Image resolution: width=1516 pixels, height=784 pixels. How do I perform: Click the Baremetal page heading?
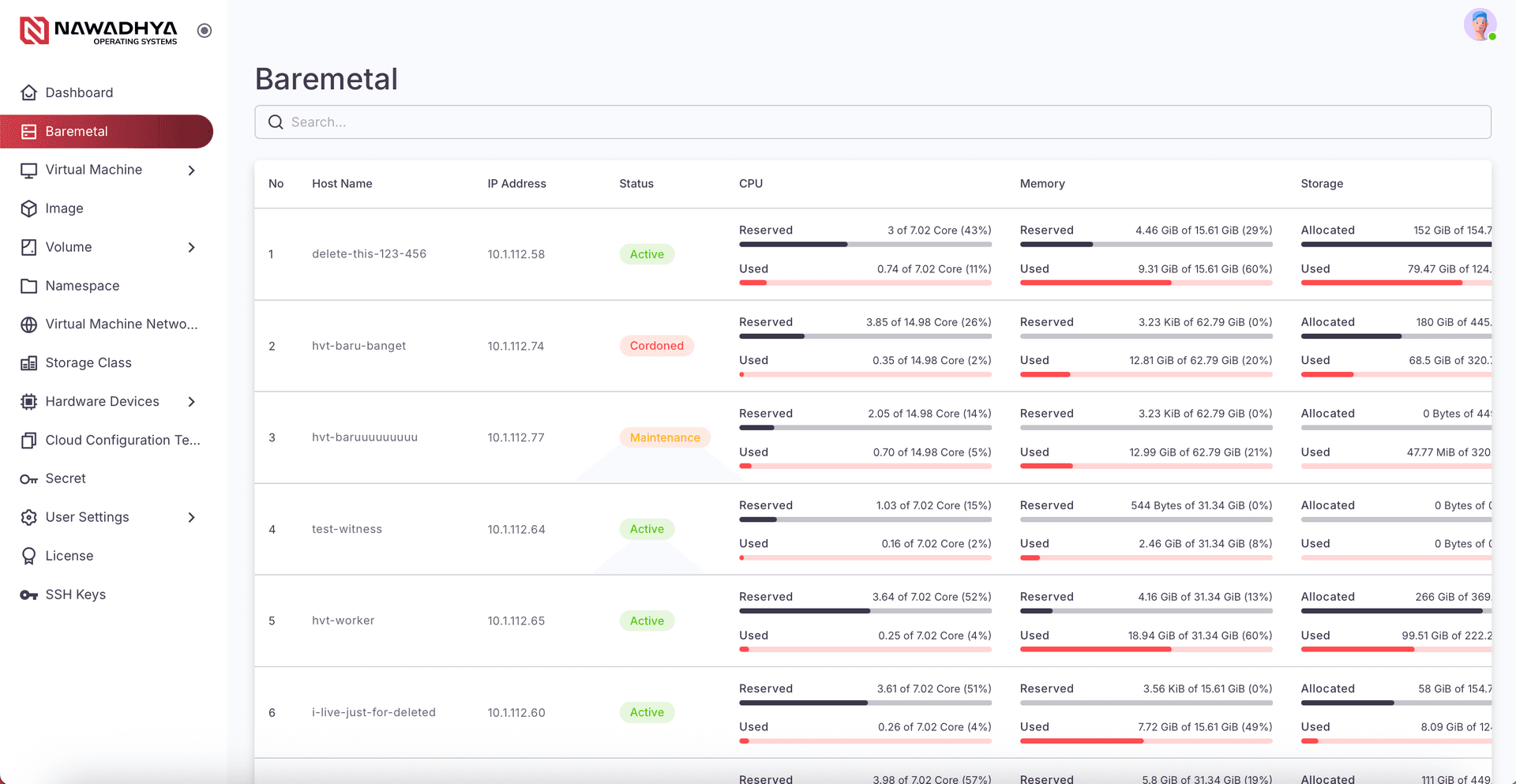[326, 79]
